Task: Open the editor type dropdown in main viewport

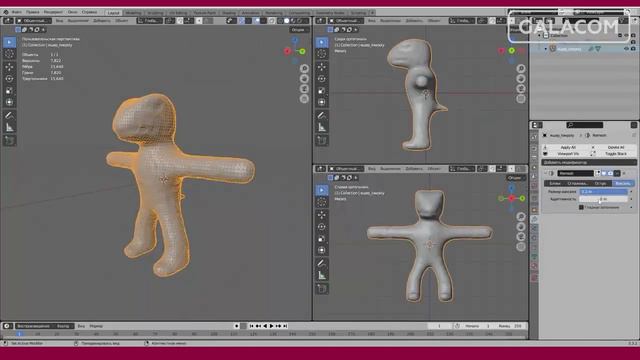Action: tap(8, 20)
